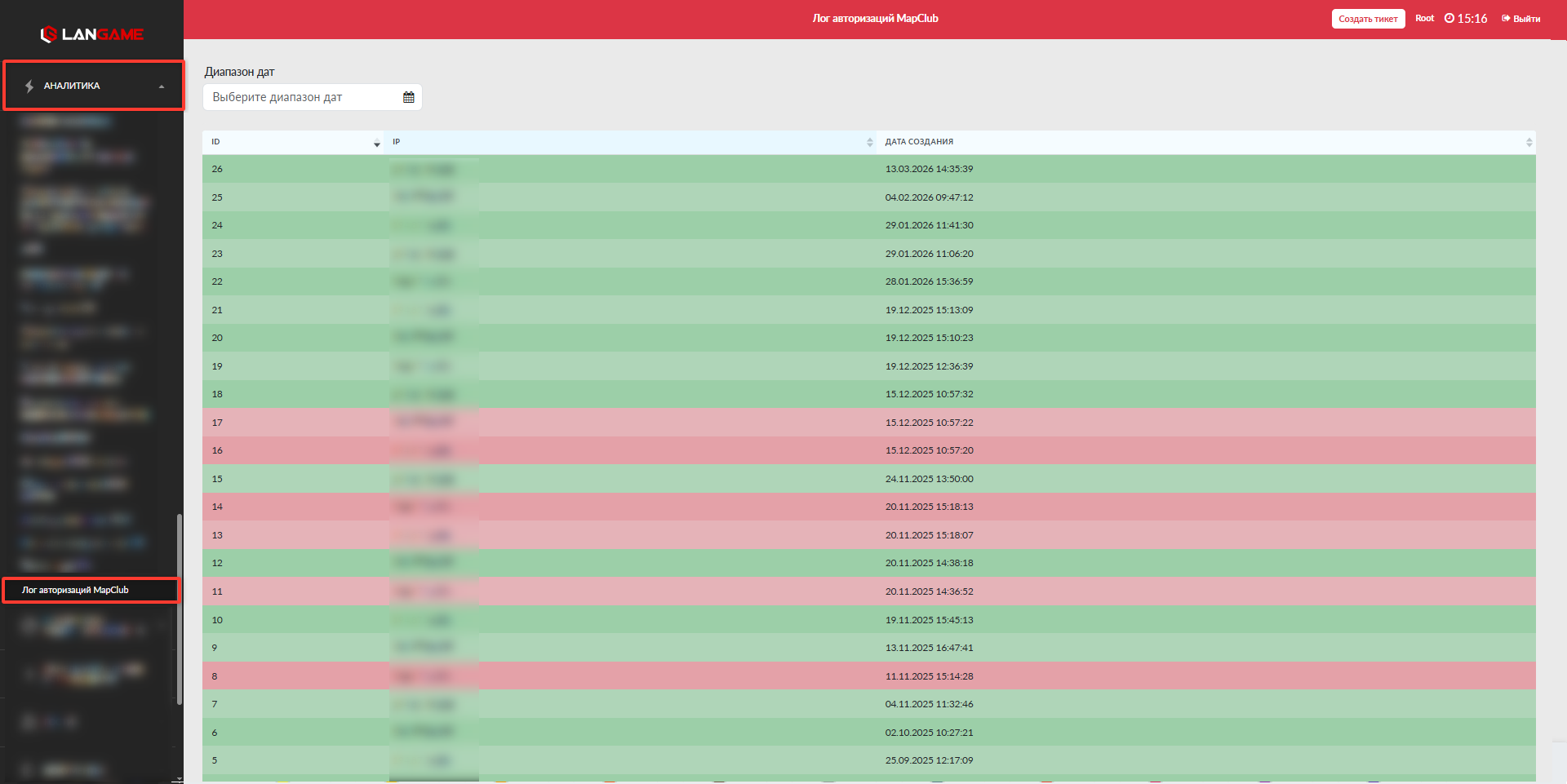Click the page title Лог авторизаций MapClub
Viewport: 1567px width, 784px height.
[x=875, y=18]
